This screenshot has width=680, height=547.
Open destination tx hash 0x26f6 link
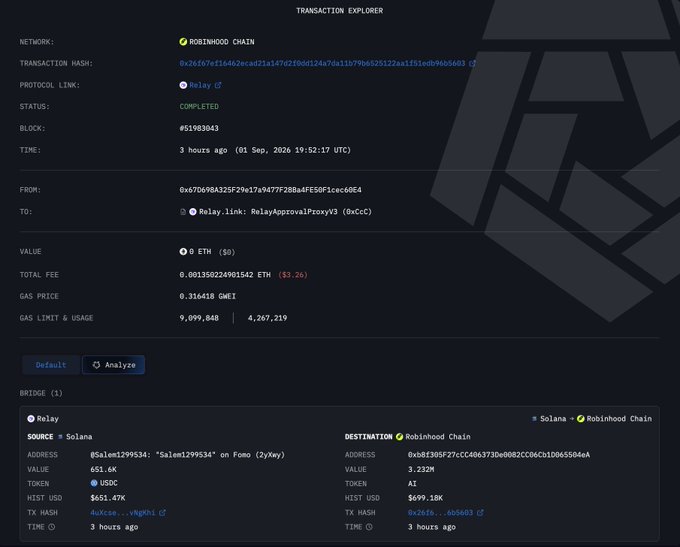[440, 513]
